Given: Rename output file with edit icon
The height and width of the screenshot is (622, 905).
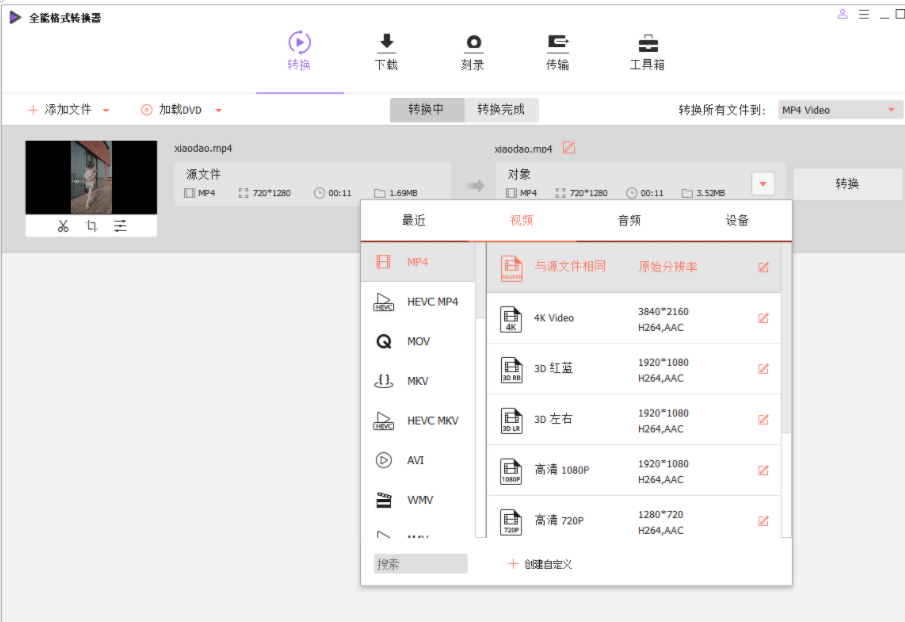Looking at the screenshot, I should [569, 148].
